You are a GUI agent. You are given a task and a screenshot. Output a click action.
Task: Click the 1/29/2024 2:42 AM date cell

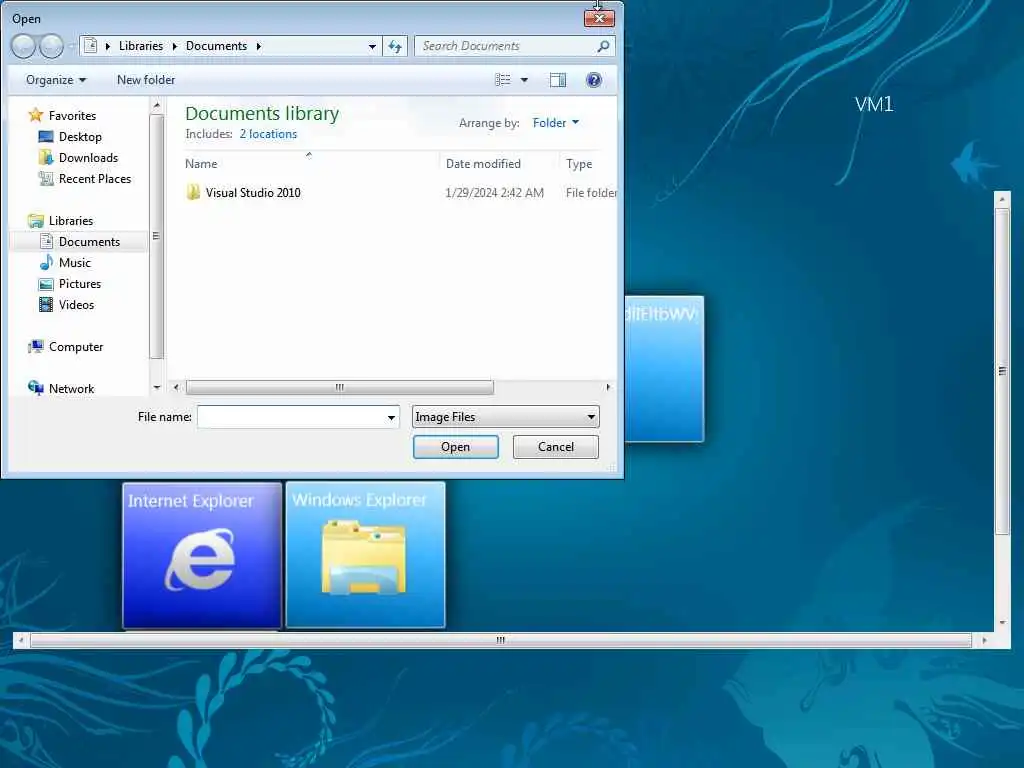494,193
